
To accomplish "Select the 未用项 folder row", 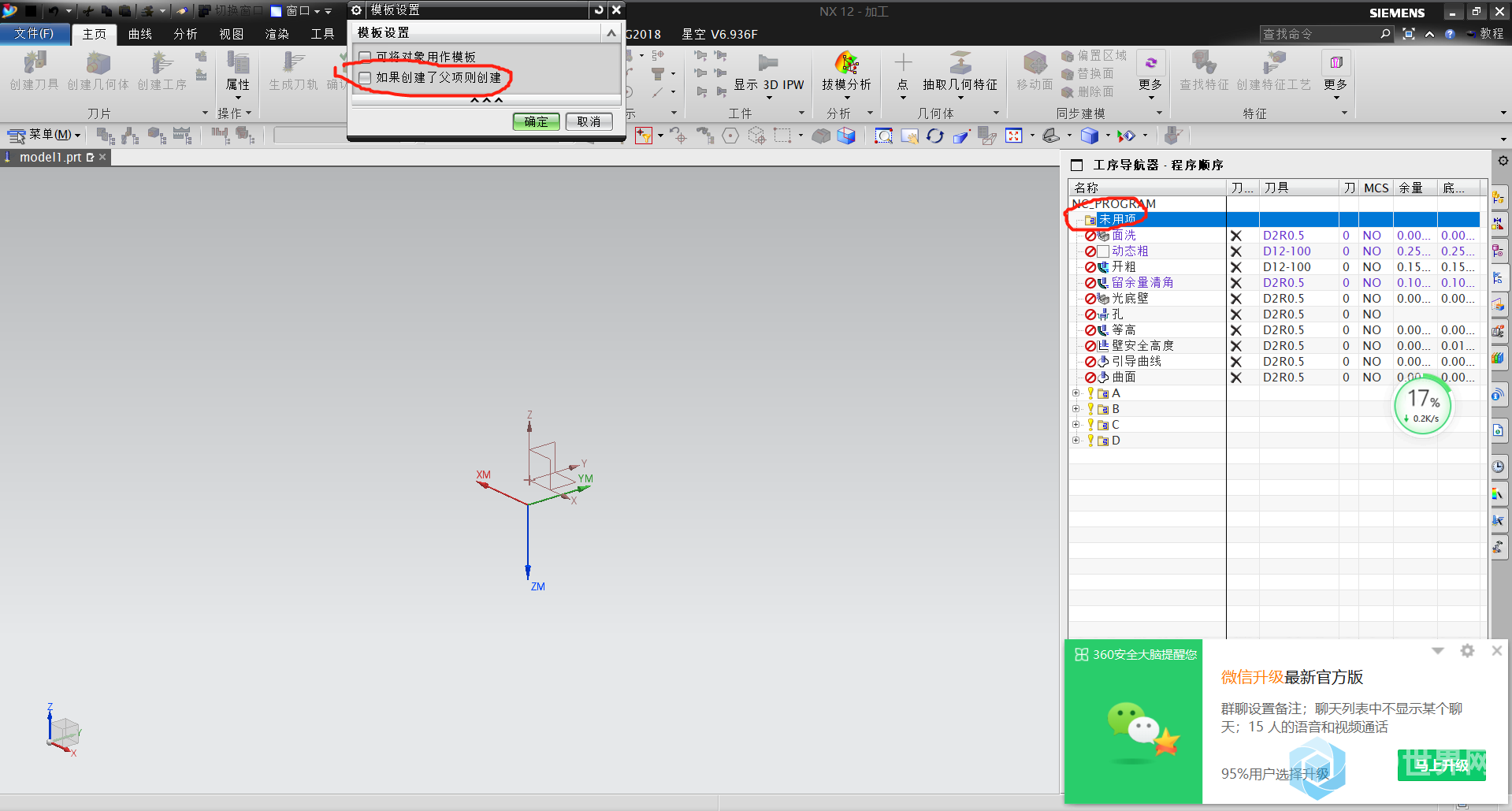I will coord(1274,219).
